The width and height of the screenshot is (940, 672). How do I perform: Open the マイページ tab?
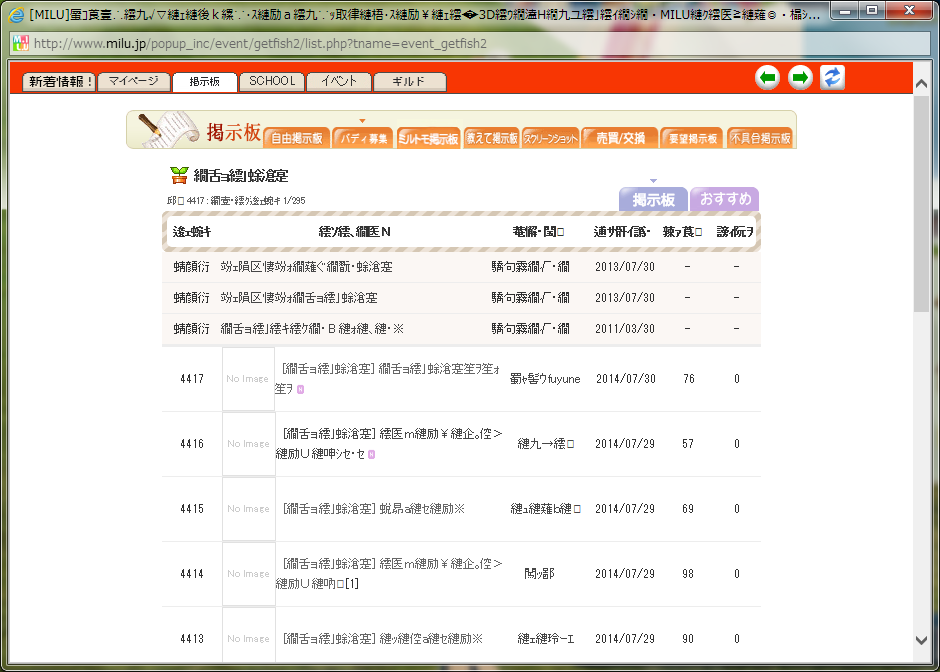click(134, 82)
